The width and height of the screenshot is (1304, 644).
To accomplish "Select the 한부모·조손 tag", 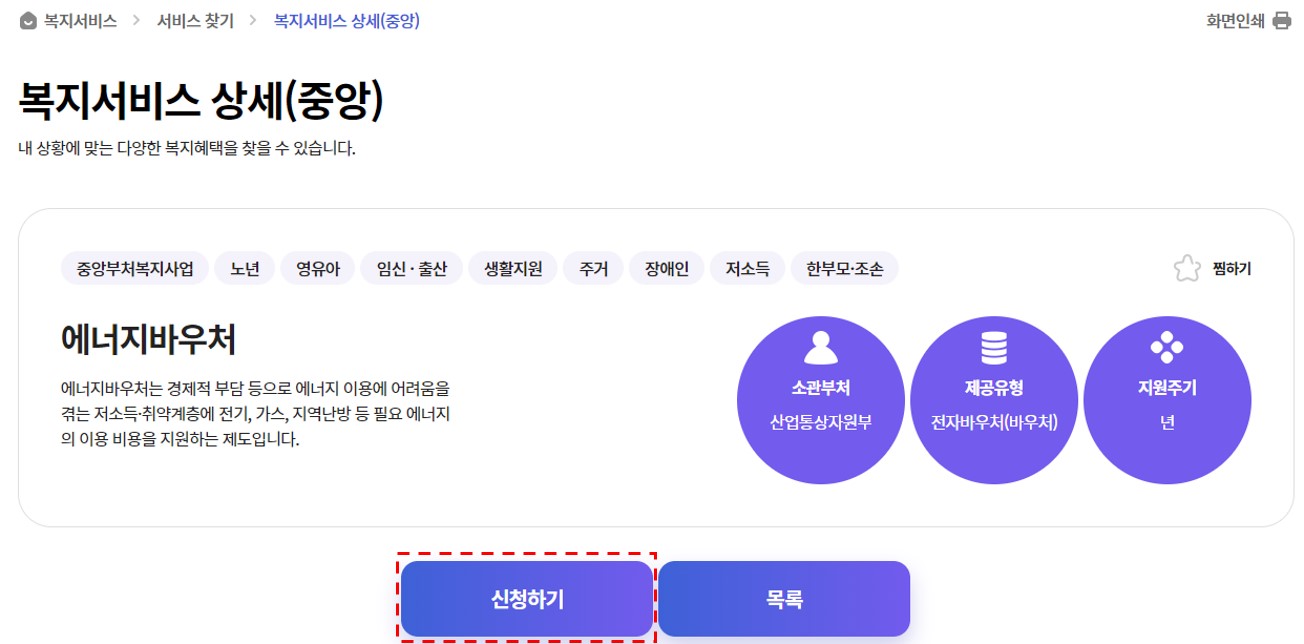I will [x=844, y=267].
